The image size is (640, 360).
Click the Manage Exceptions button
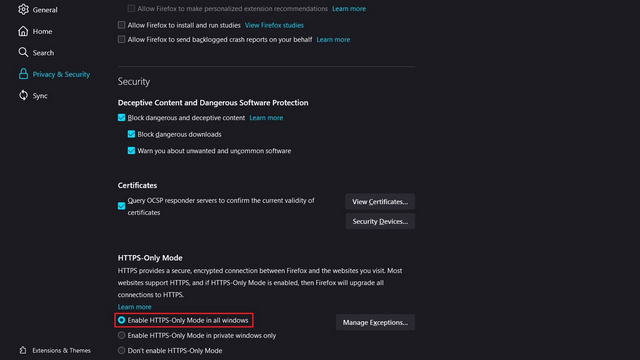pyautogui.click(x=375, y=322)
